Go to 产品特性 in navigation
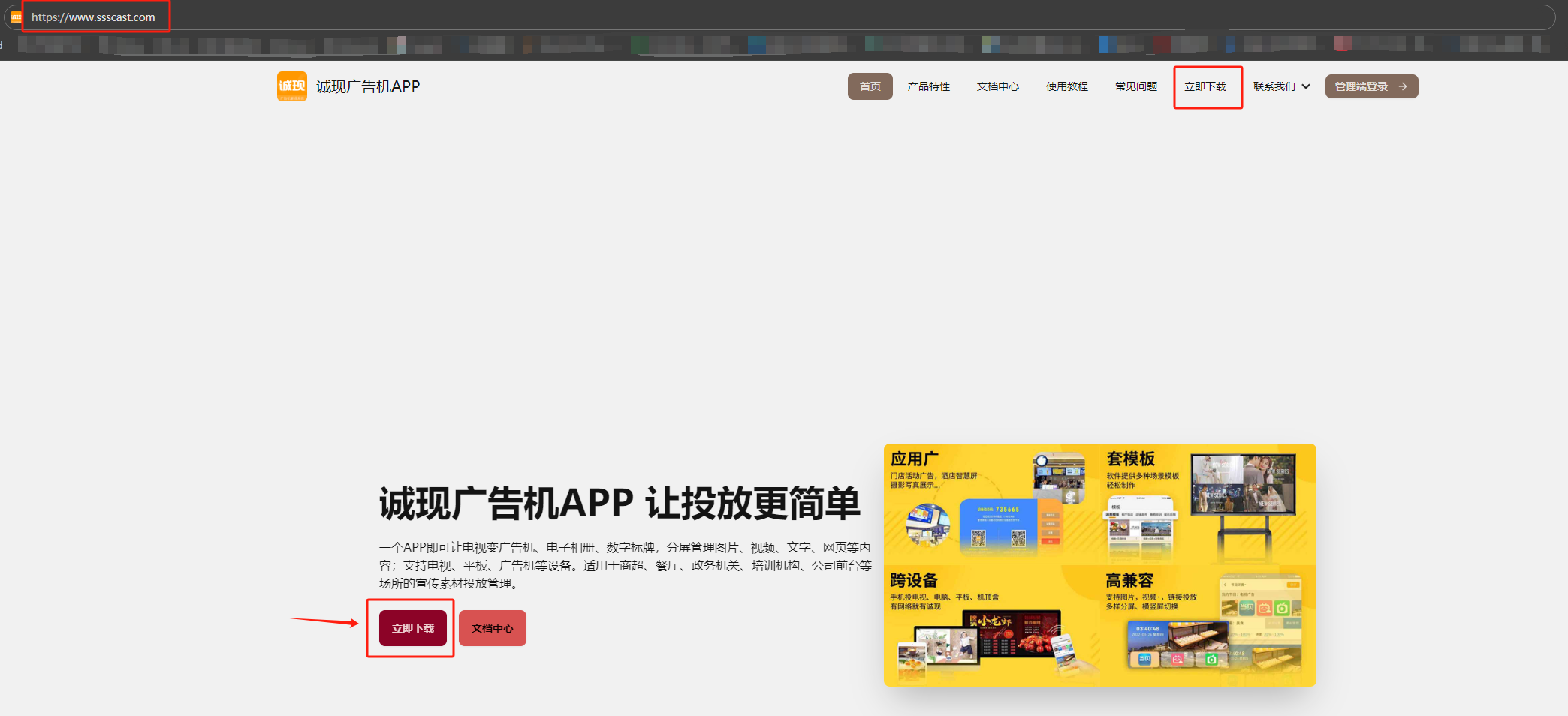 [928, 86]
